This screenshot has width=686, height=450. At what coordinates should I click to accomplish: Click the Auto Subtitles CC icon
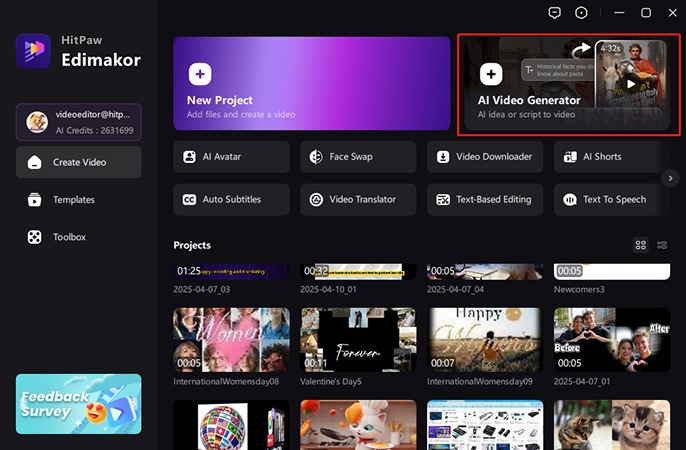(189, 200)
